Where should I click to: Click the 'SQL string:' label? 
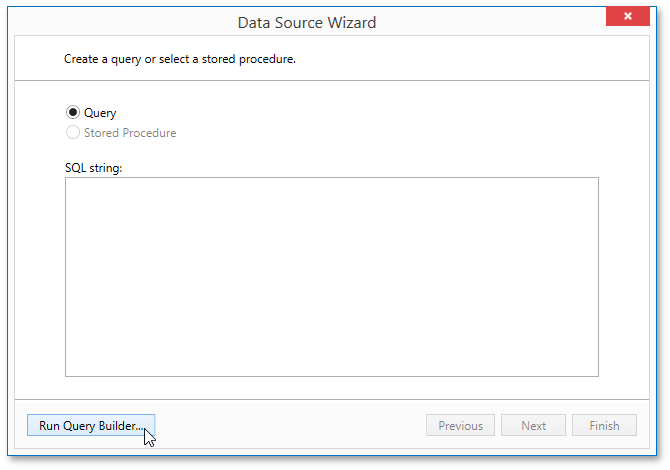tap(93, 167)
